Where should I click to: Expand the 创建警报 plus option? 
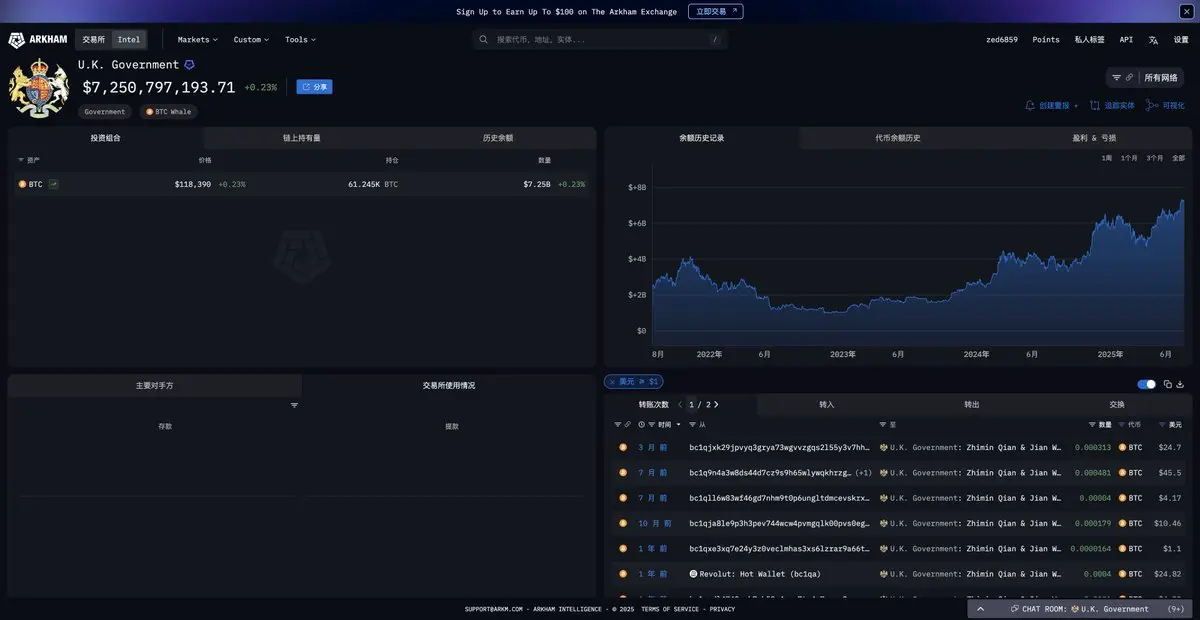(1076, 105)
